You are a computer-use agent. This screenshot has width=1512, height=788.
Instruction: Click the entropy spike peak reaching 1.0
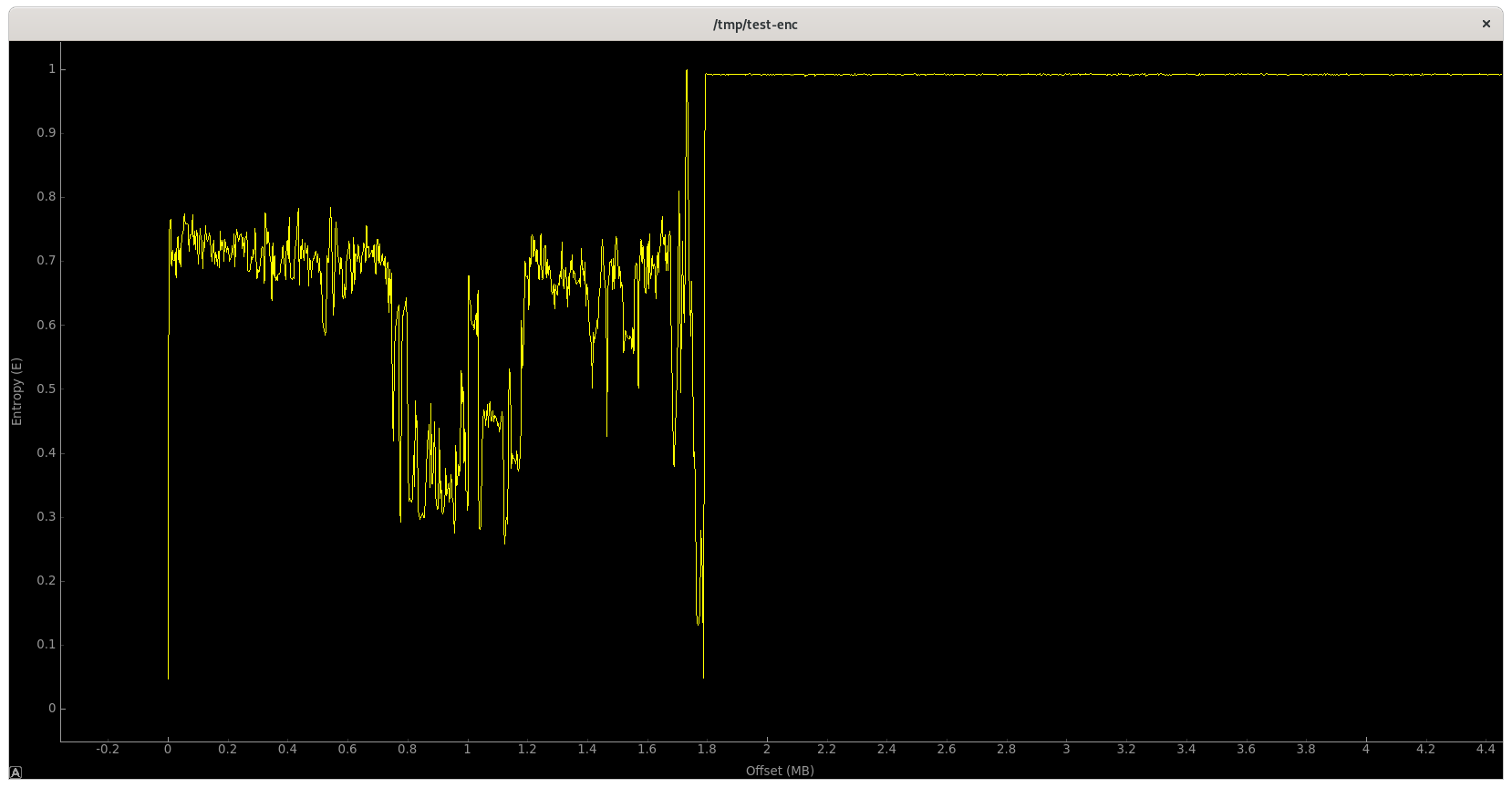687,70
